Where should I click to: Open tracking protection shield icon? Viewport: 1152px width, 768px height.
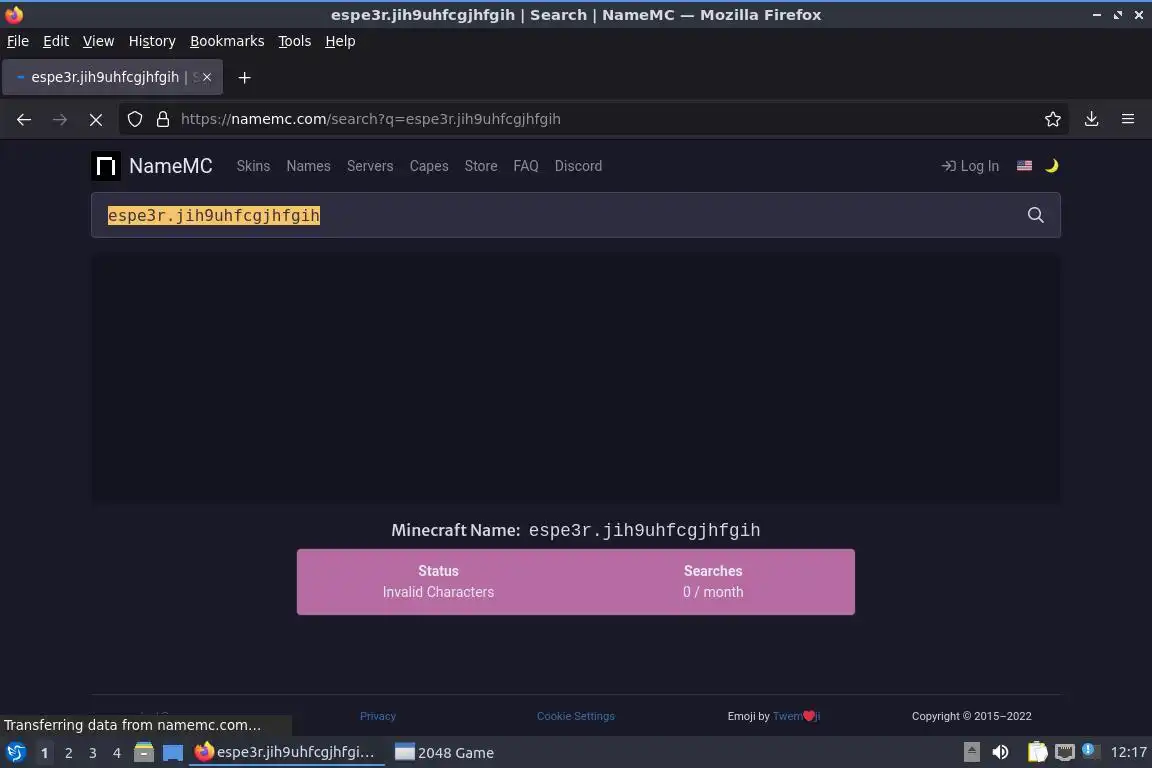[x=134, y=119]
